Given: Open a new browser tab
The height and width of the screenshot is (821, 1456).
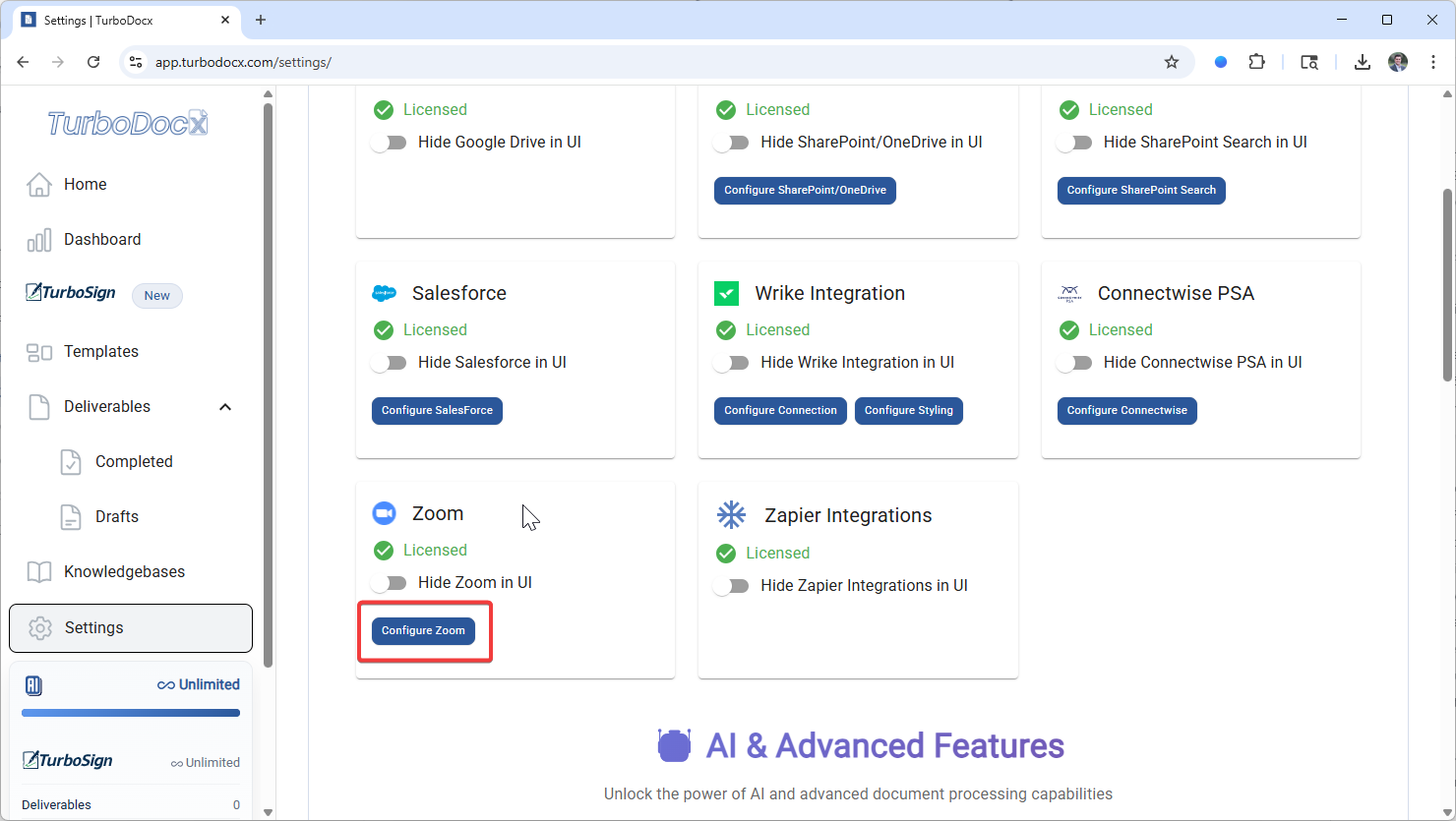Looking at the screenshot, I should point(261,20).
